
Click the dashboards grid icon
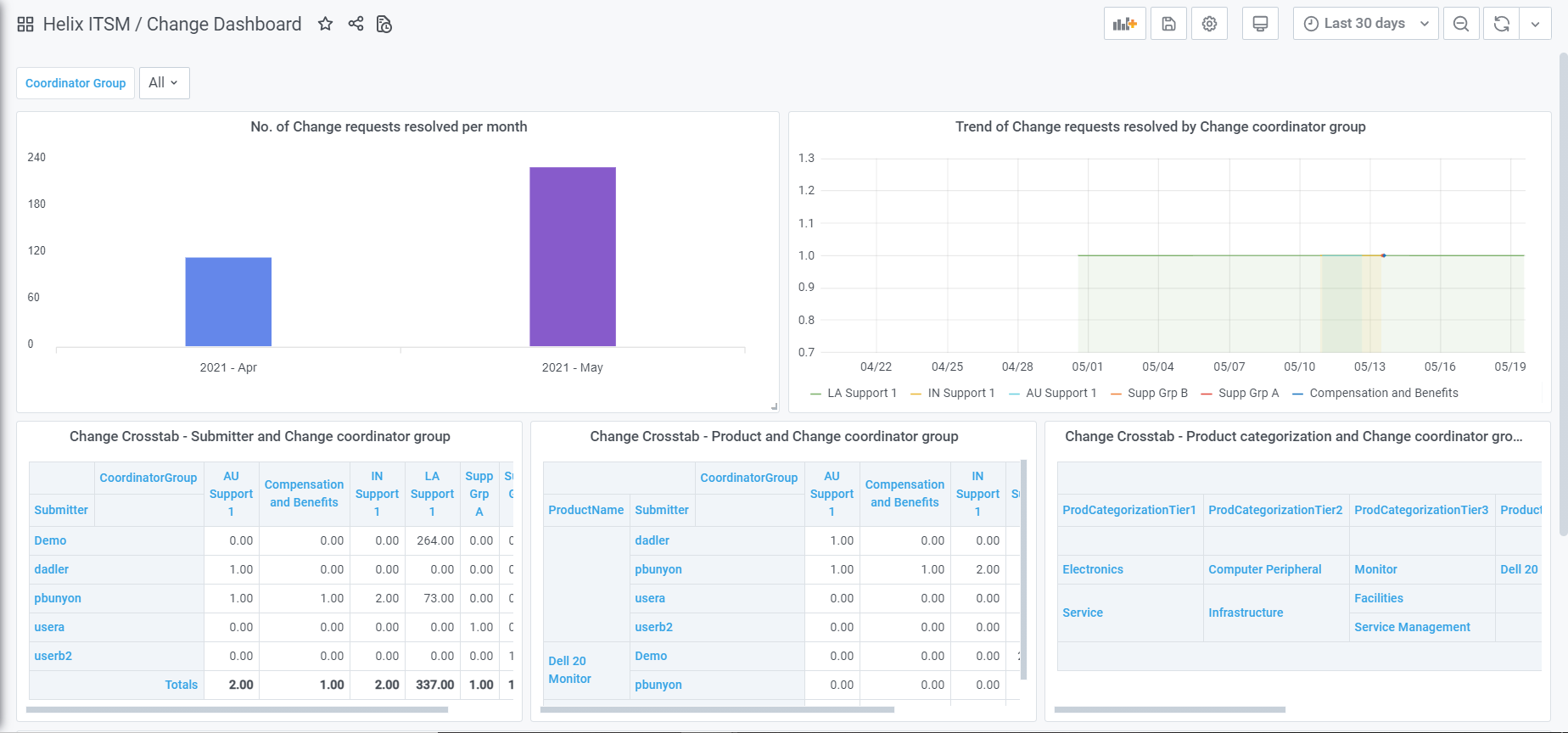(25, 25)
